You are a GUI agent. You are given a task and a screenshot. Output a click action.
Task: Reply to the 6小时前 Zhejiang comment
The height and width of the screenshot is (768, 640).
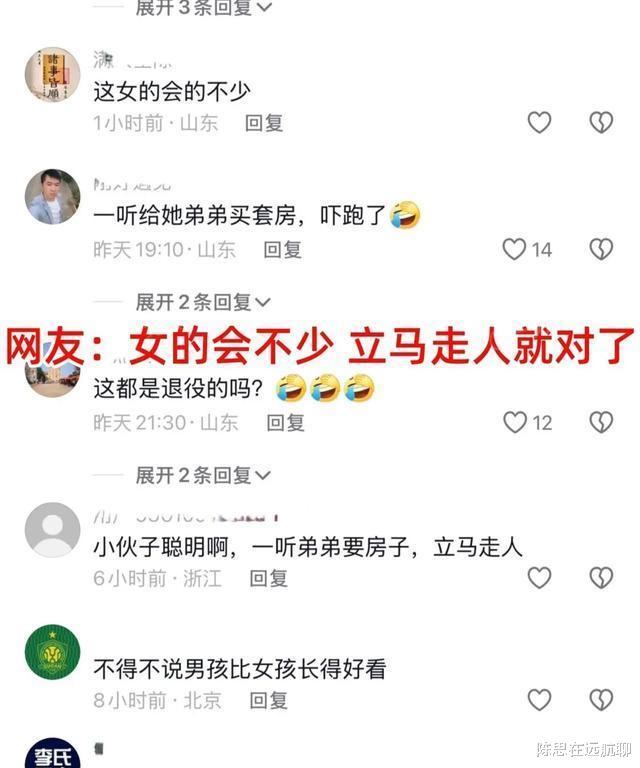(x=268, y=578)
